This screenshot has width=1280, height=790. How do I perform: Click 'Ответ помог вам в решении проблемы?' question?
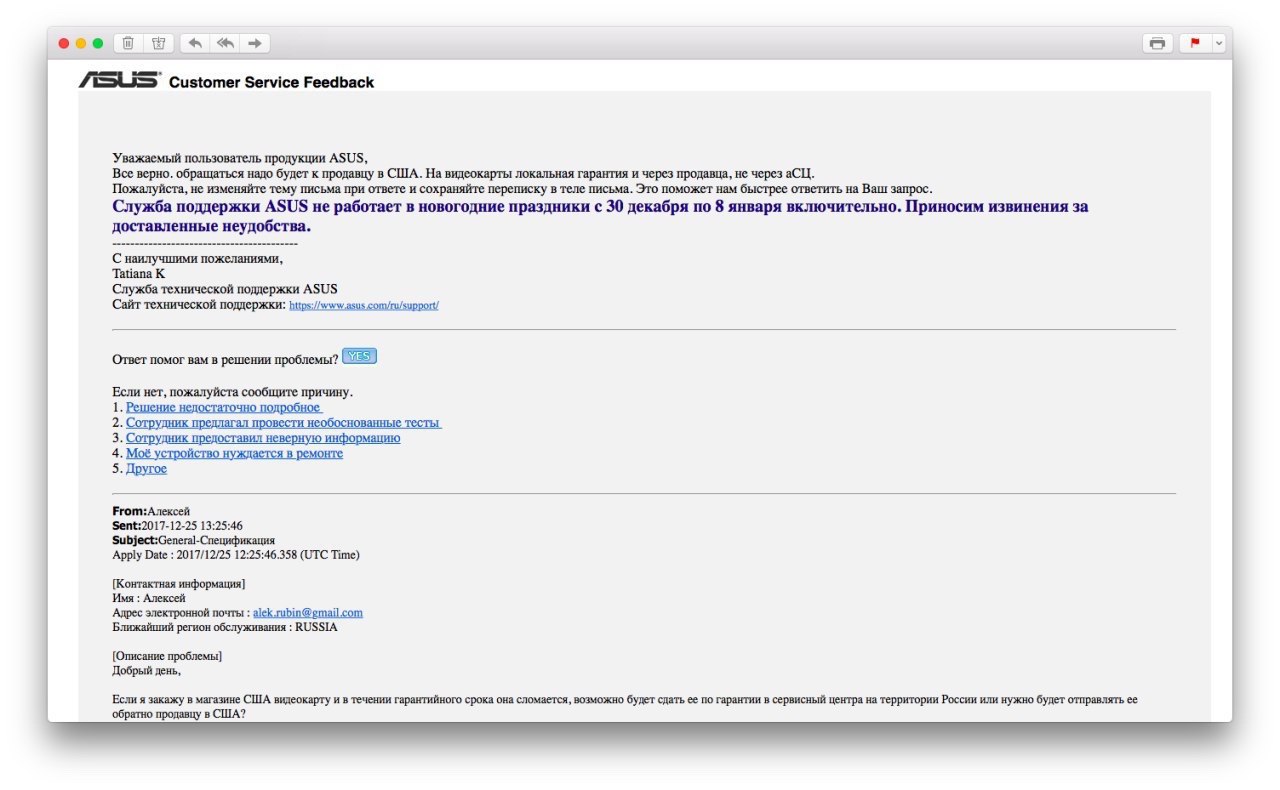tap(225, 359)
